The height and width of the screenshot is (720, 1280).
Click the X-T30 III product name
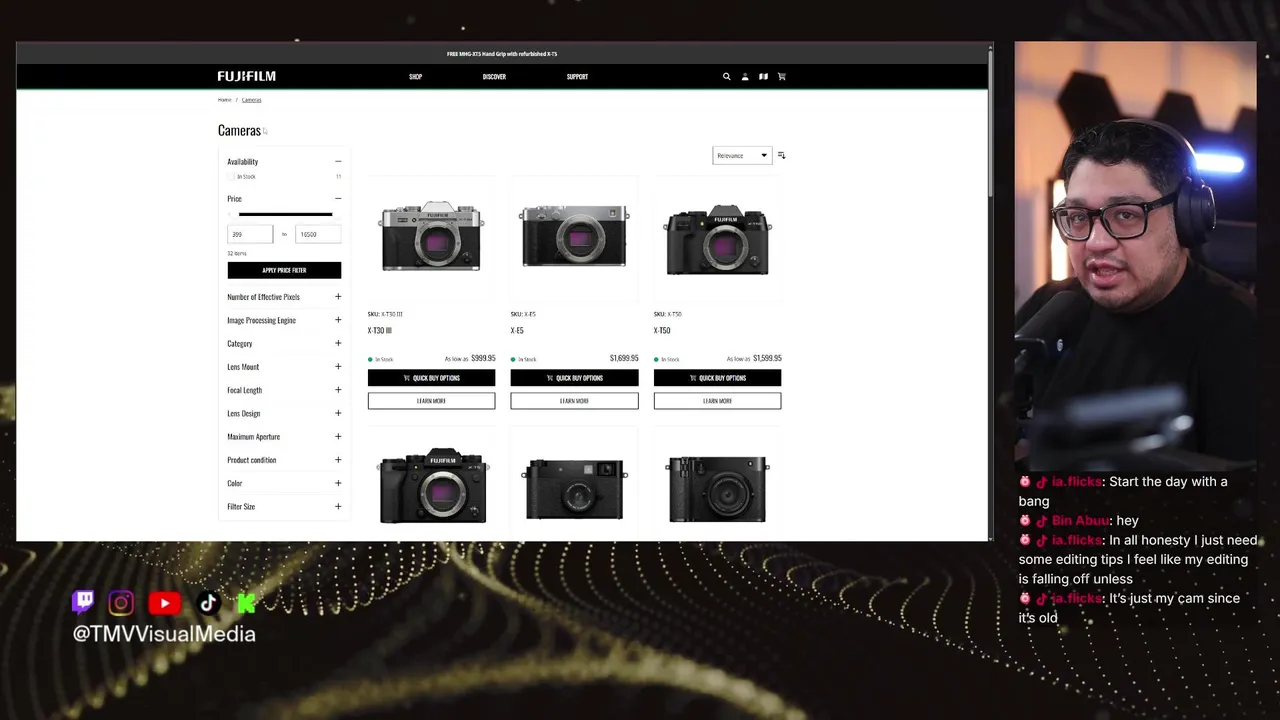click(380, 330)
